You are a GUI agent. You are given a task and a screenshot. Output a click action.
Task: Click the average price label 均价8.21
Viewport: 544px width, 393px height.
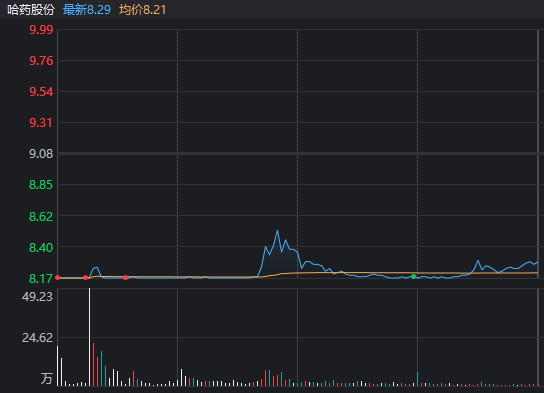pyautogui.click(x=143, y=10)
